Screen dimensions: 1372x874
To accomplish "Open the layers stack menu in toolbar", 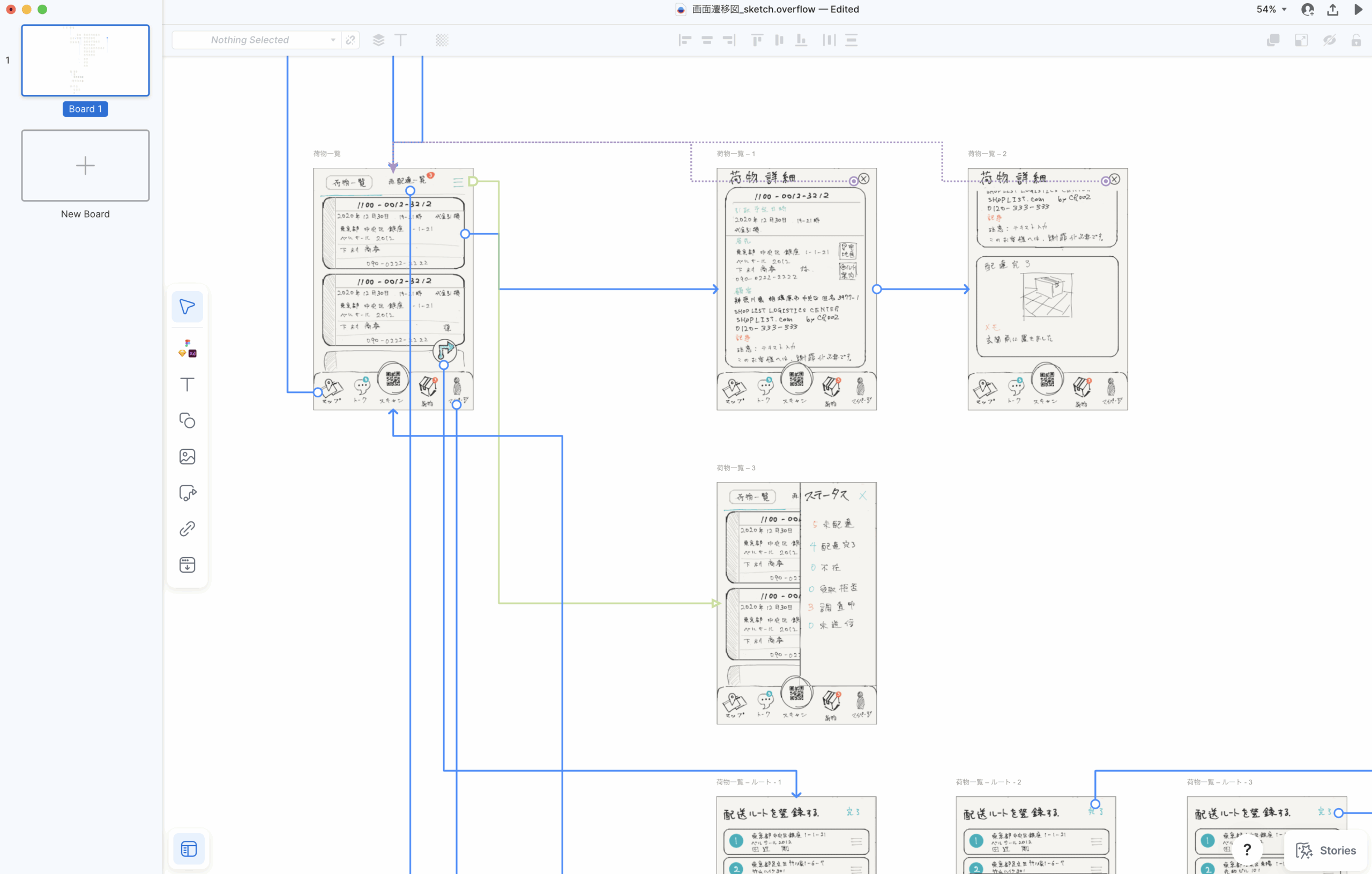I will [x=378, y=40].
